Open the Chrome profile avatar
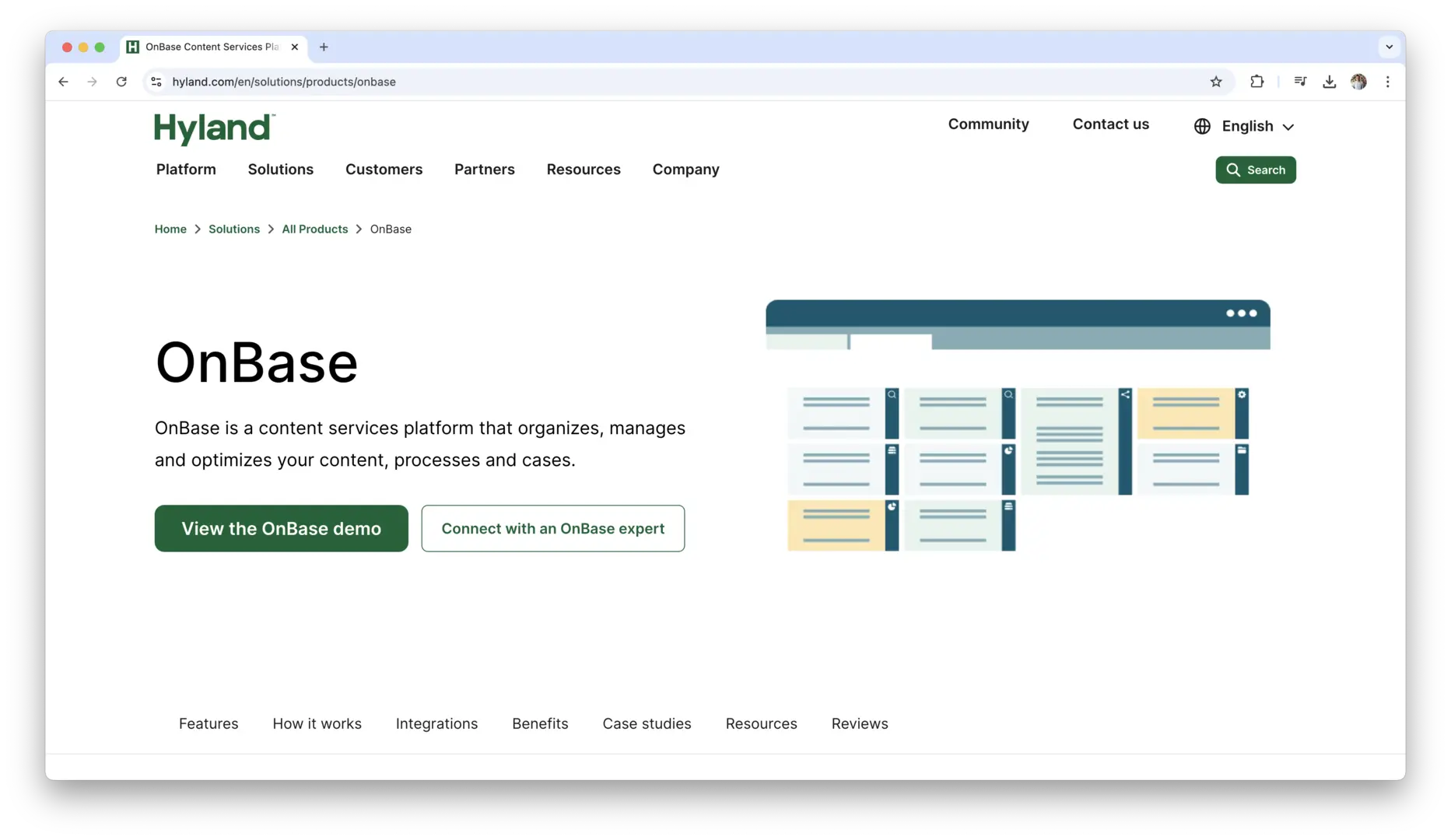The height and width of the screenshot is (840, 1451). [x=1358, y=82]
